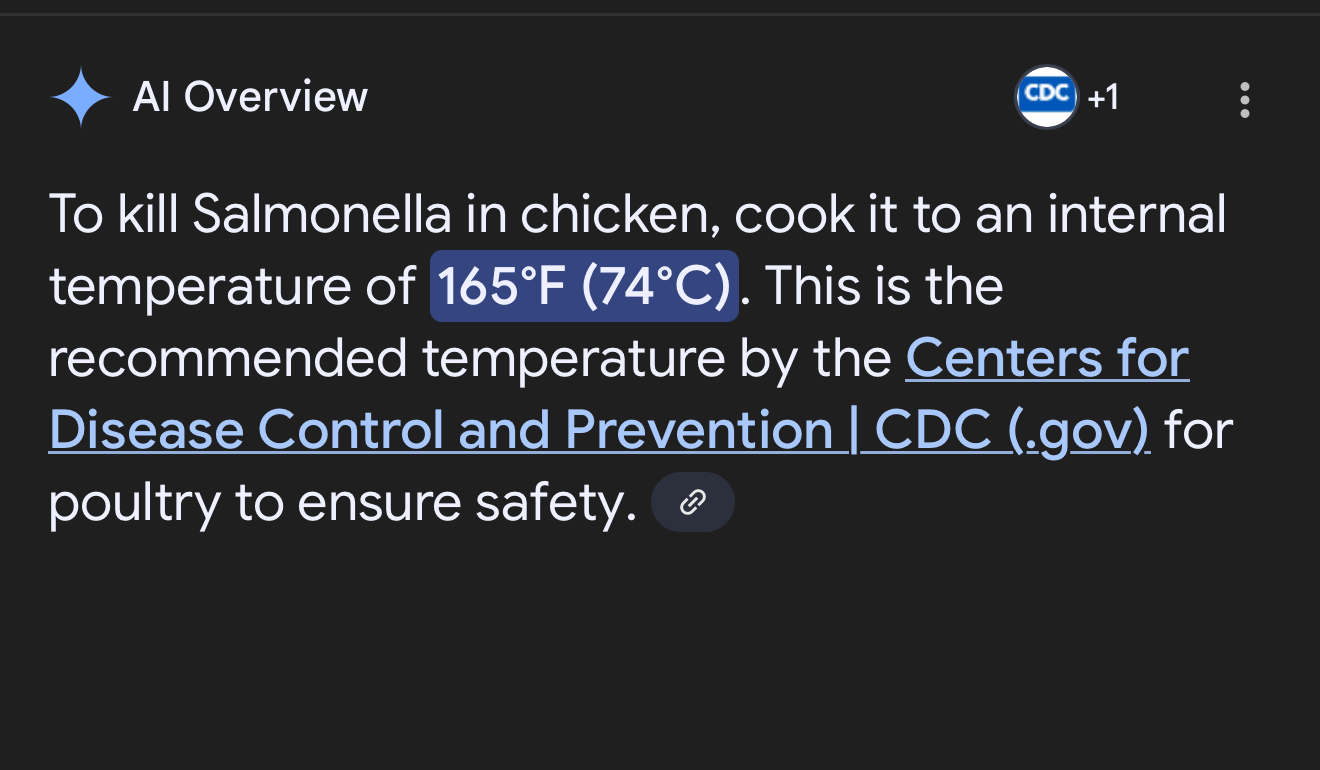The width and height of the screenshot is (1320, 770).
Task: Click the link chip icon after "safety."
Action: click(692, 502)
